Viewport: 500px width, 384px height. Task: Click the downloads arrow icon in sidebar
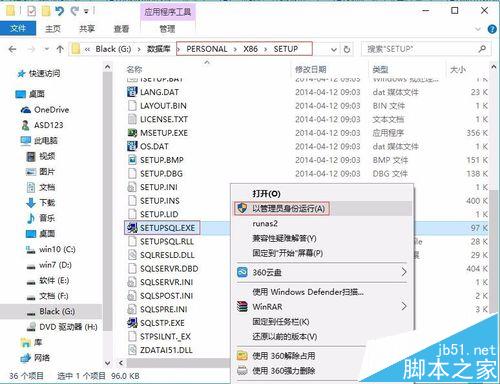[31, 203]
